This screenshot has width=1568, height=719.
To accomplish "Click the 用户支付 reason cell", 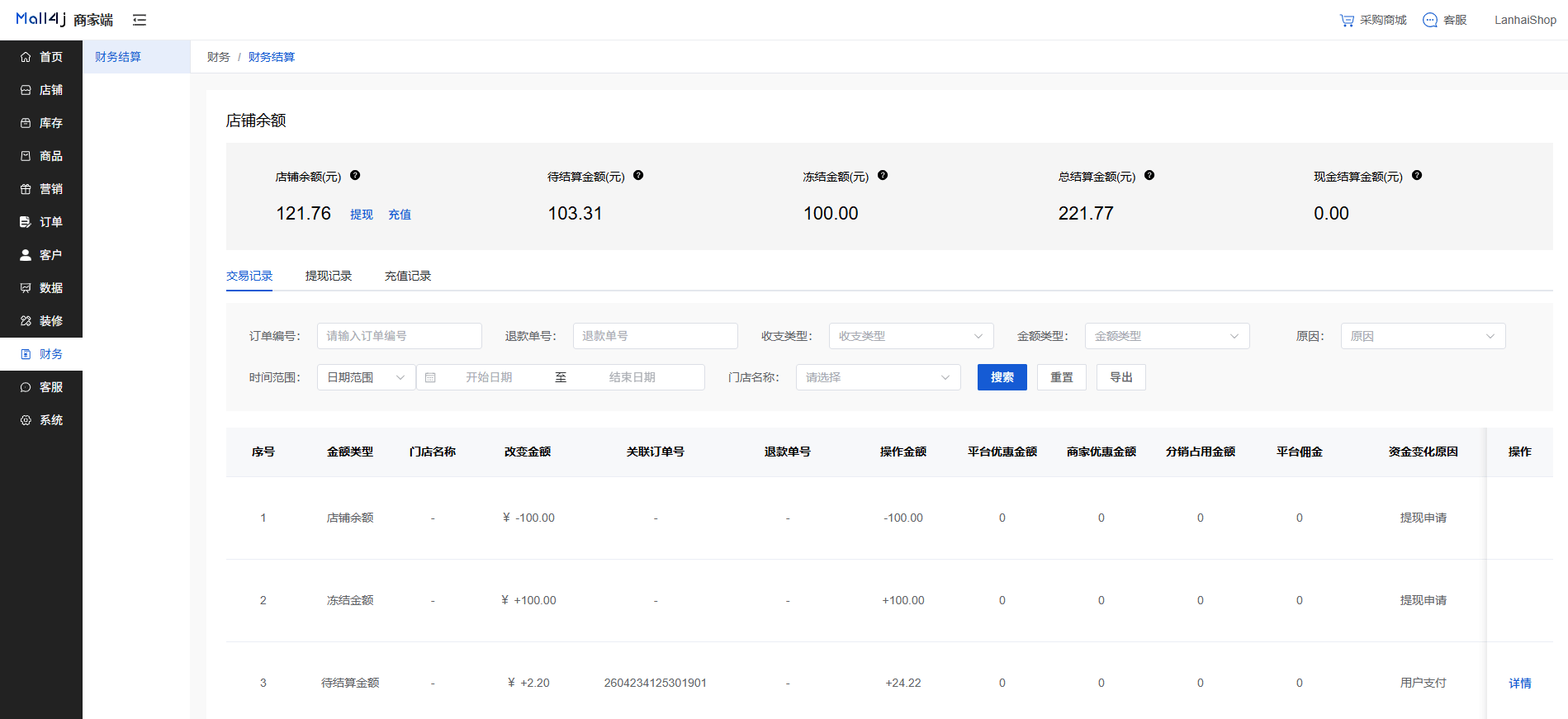I will (x=1424, y=683).
